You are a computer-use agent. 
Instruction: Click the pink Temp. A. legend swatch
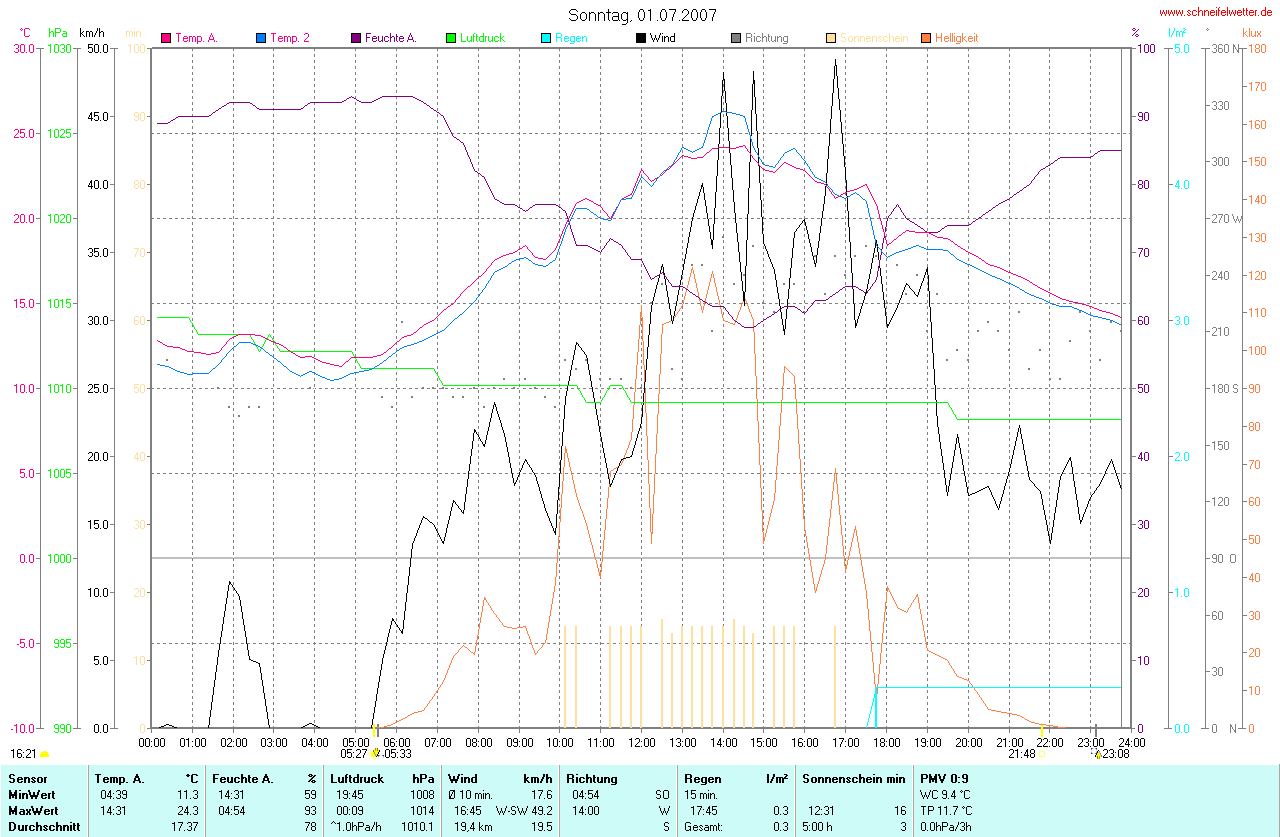[x=166, y=38]
